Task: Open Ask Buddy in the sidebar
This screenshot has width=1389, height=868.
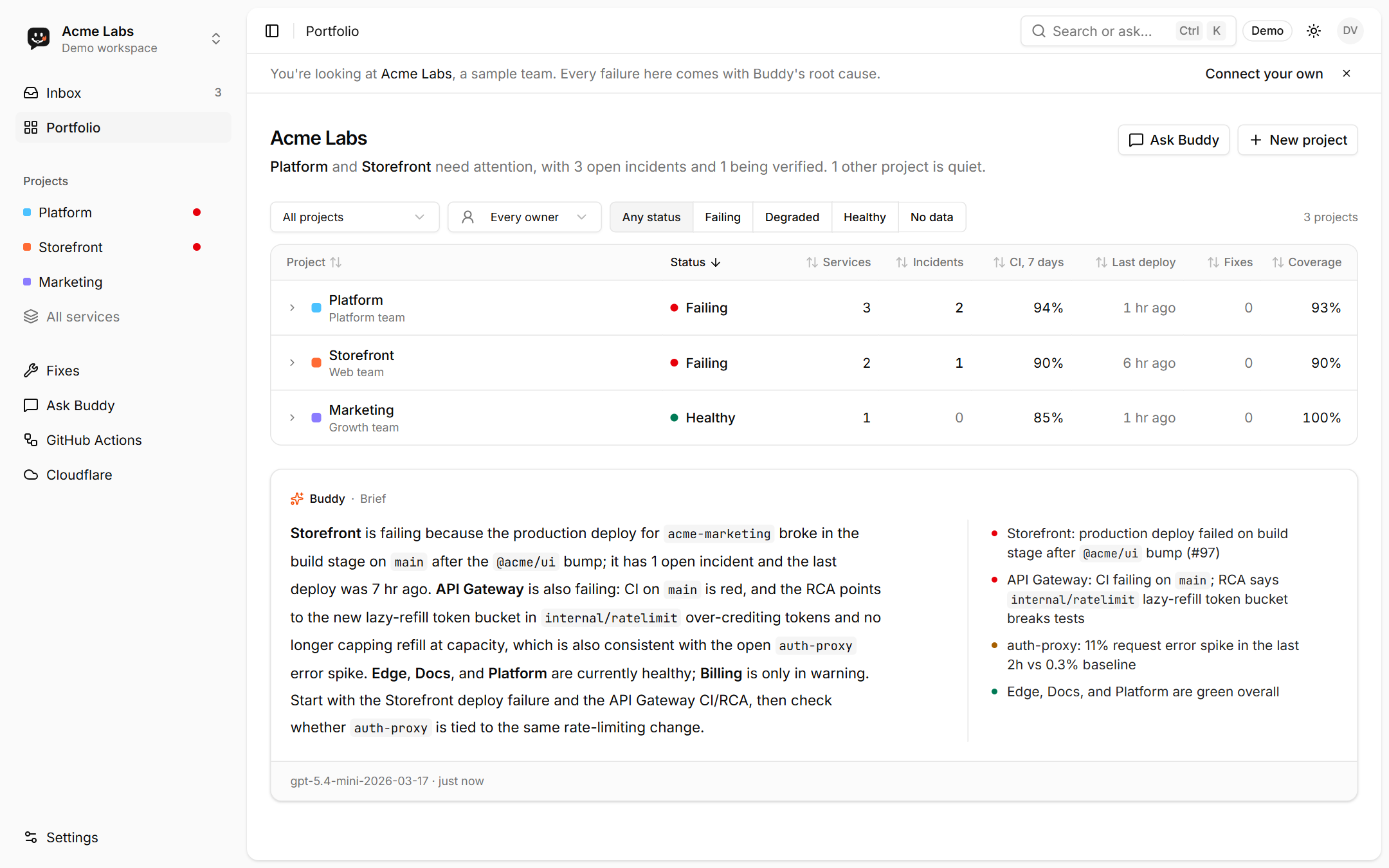Action: [x=123, y=405]
